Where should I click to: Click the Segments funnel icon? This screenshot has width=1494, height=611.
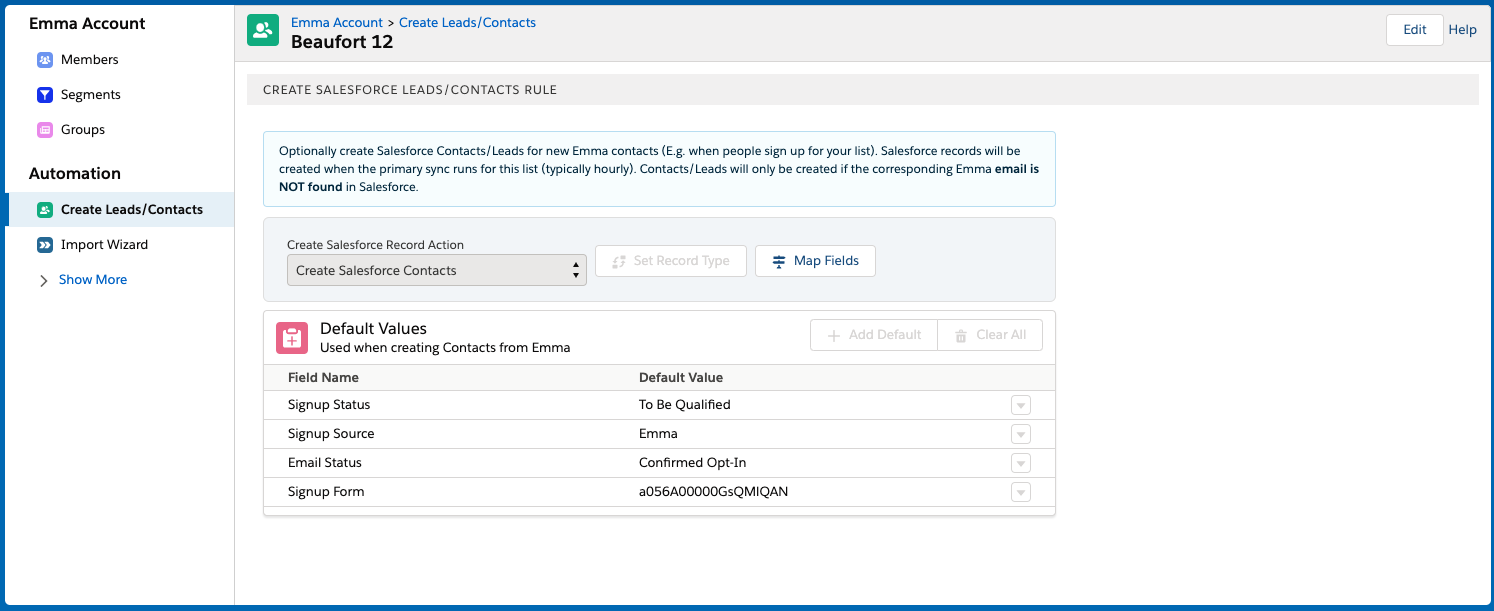[45, 95]
